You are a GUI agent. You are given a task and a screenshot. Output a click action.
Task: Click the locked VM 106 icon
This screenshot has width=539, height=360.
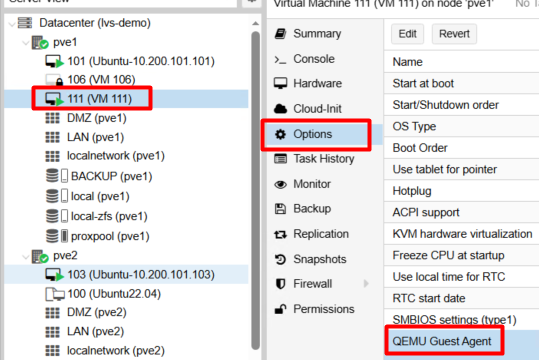pyautogui.click(x=54, y=80)
